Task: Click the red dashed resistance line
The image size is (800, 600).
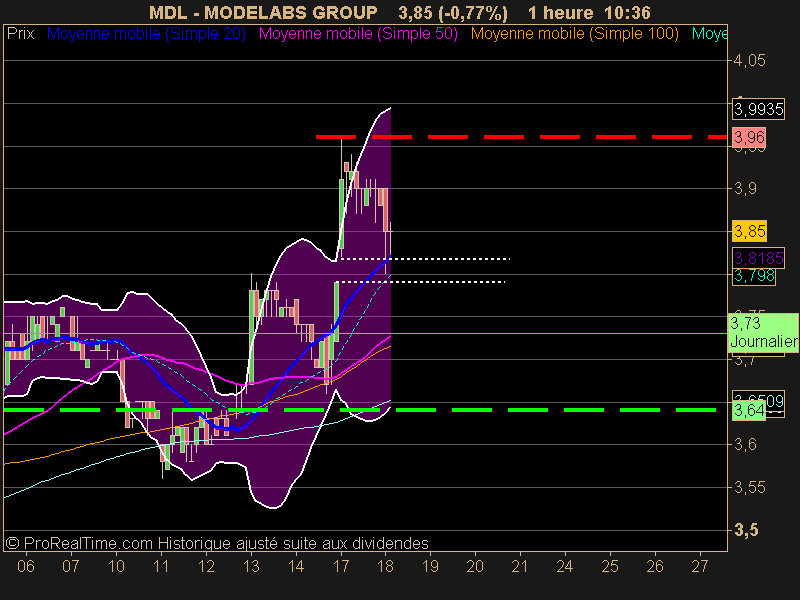Action: 521,137
